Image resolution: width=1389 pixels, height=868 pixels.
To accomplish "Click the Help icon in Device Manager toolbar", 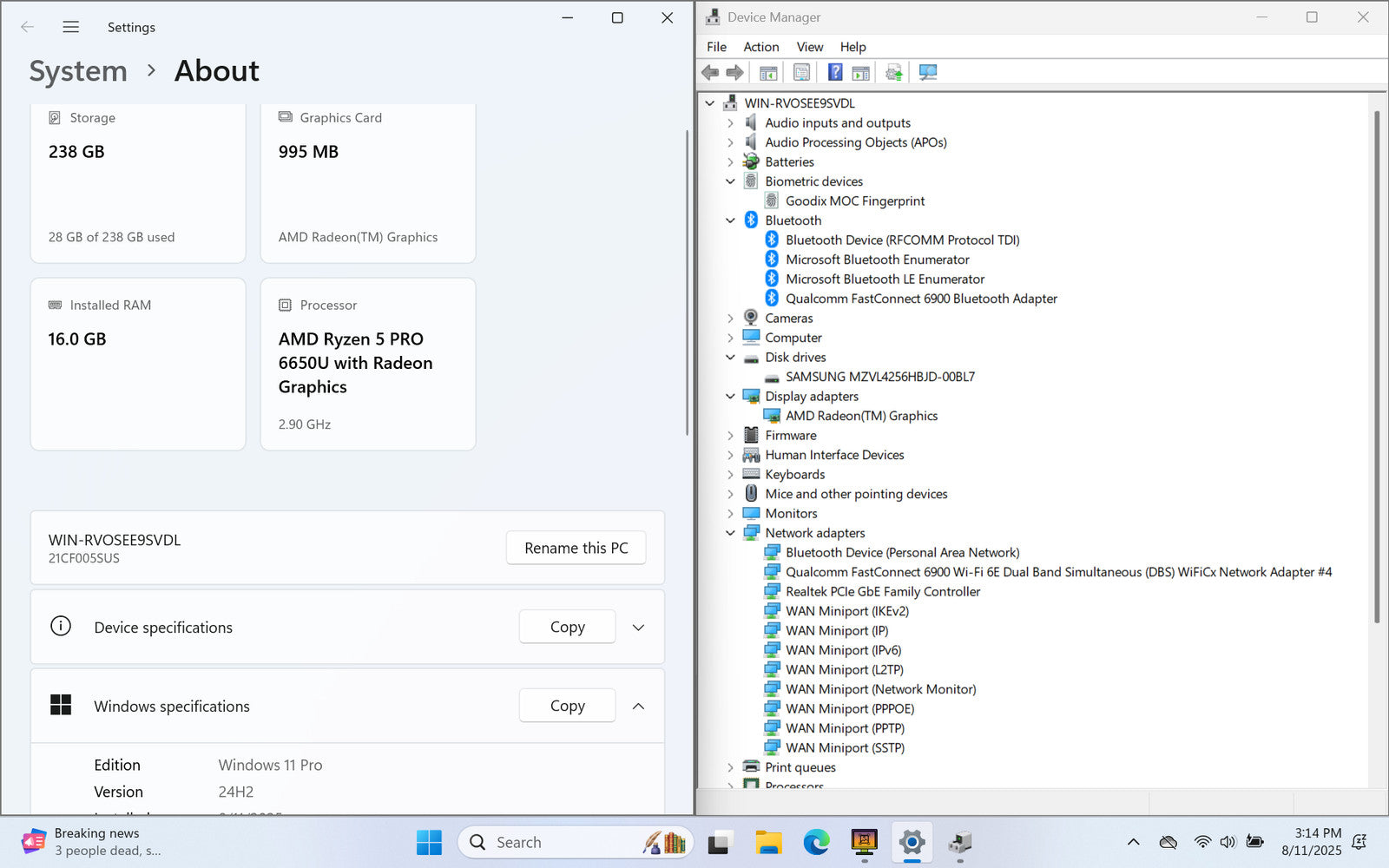I will 834,73.
